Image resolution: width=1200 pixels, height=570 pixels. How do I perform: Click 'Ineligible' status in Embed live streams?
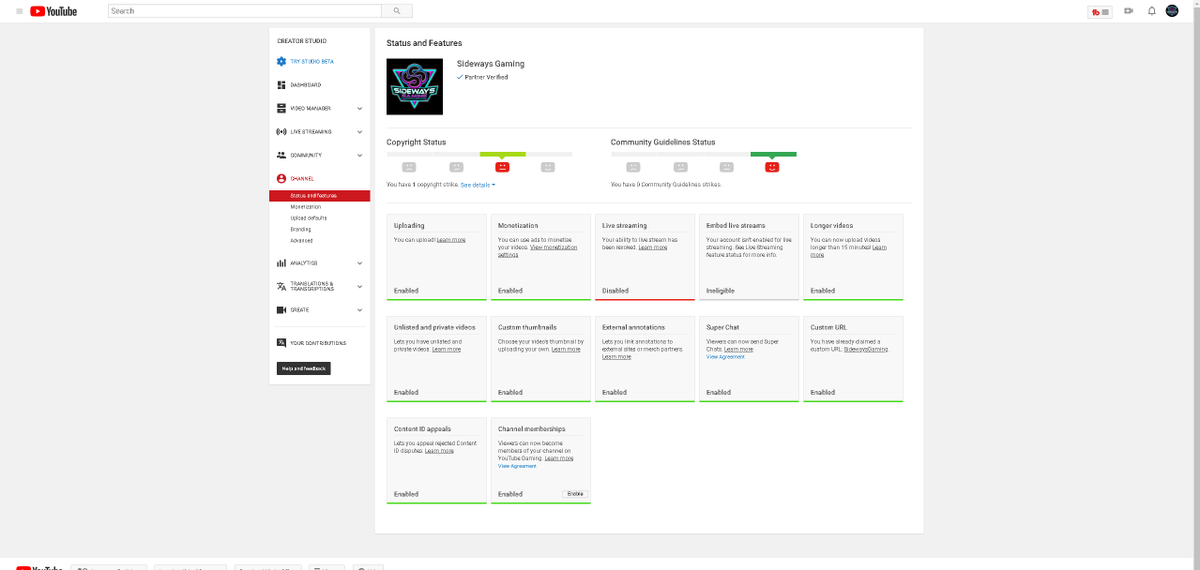click(x=720, y=291)
